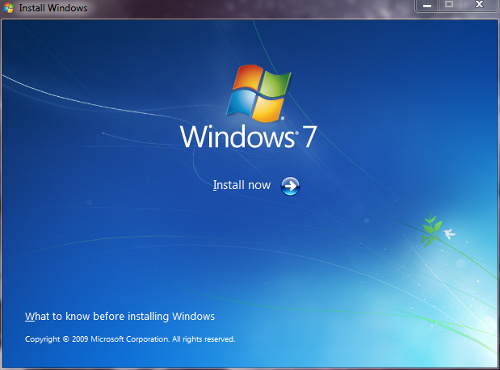The image size is (500, 370).
Task: Select the Install now text link
Action: pos(242,185)
